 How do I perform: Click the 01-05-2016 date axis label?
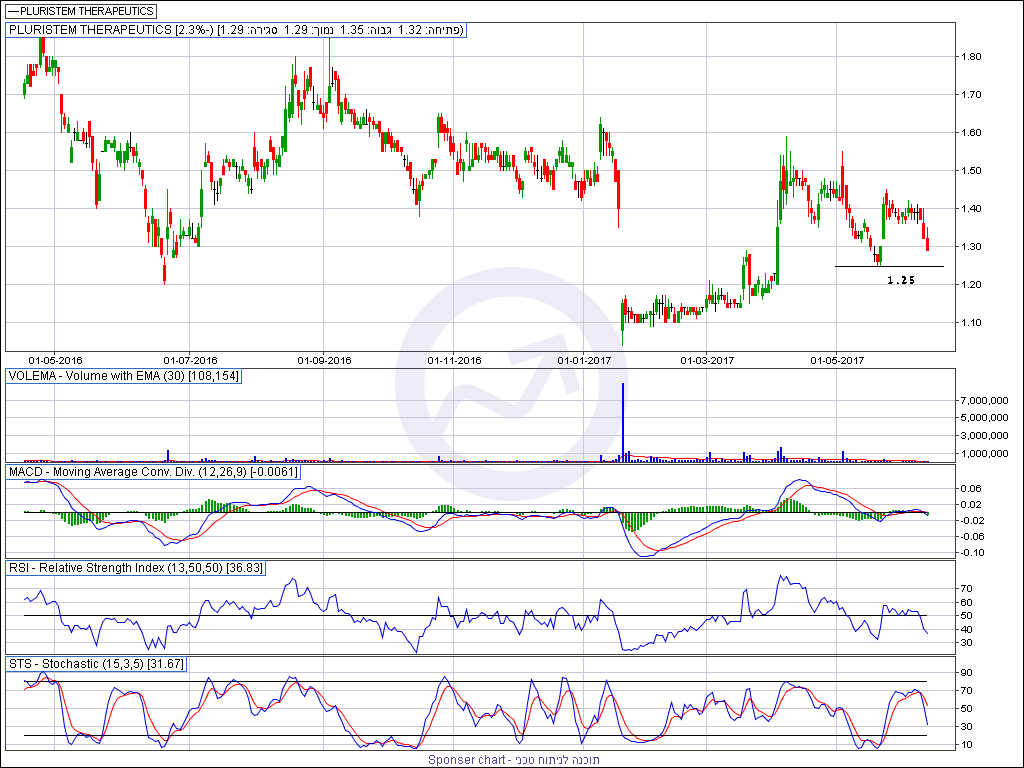pos(55,360)
